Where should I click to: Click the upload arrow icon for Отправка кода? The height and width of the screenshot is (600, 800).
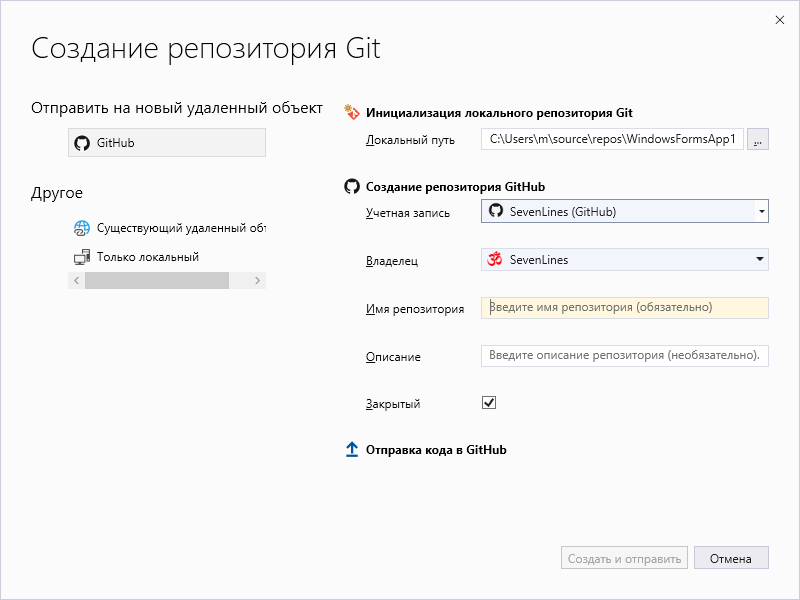[352, 449]
